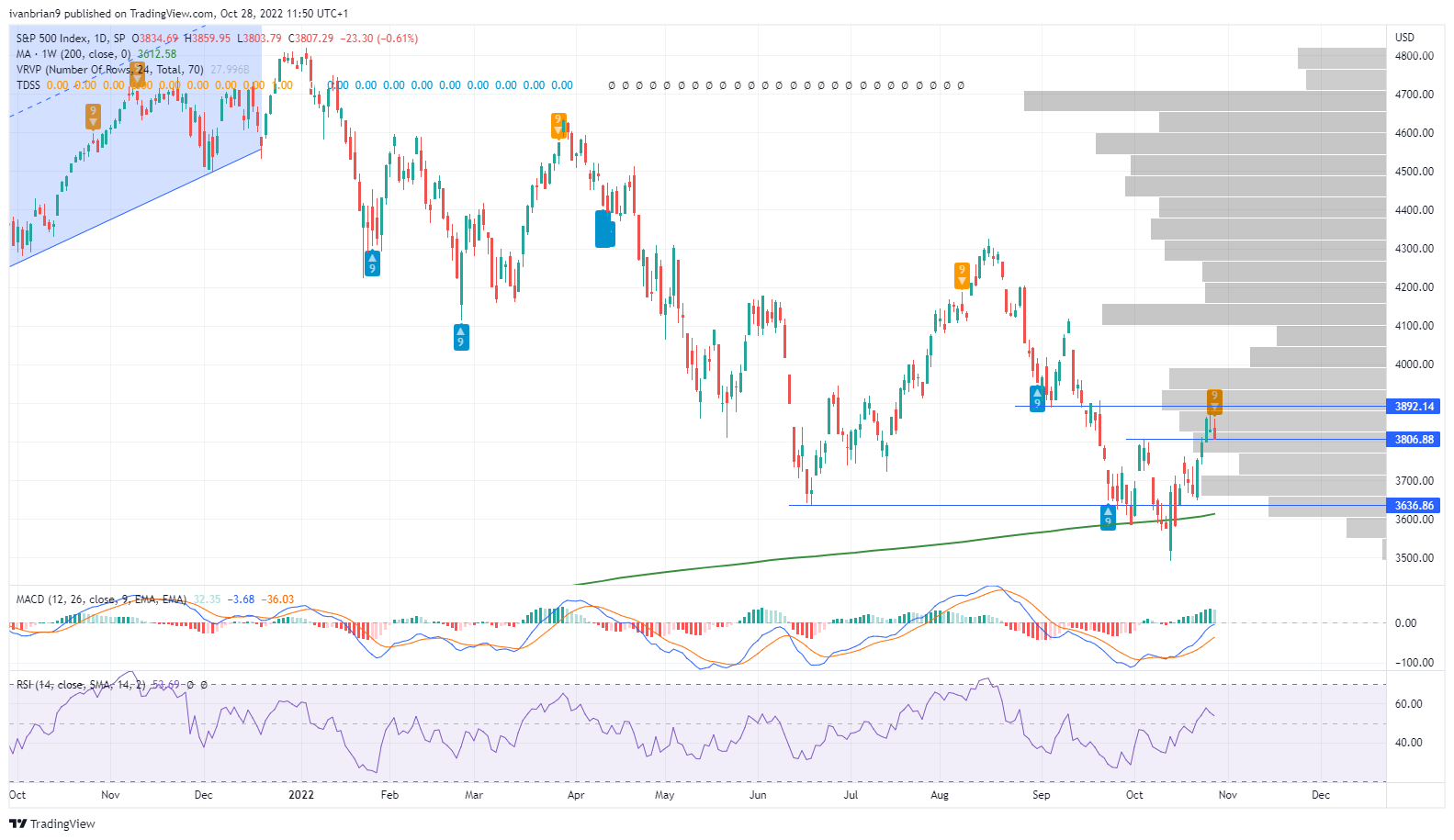The height and width of the screenshot is (840, 1454).
Task: Click the 2022 label on time axis
Action: click(301, 795)
